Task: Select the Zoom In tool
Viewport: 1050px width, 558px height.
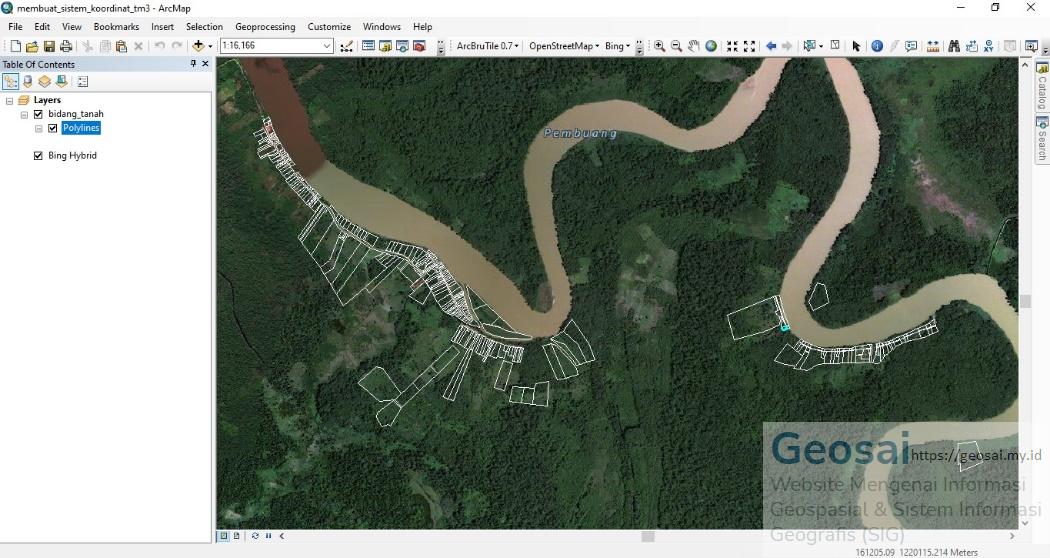Action: coord(660,46)
